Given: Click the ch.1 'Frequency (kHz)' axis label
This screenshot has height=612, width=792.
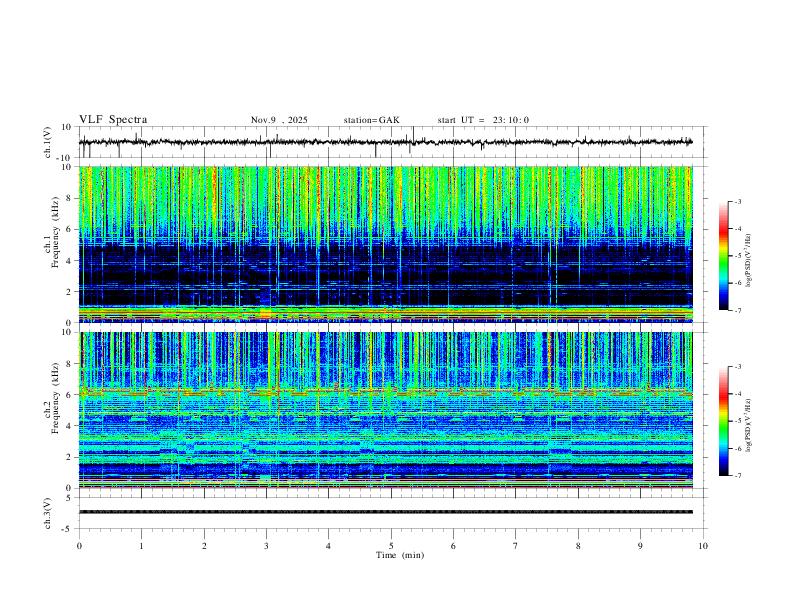Looking at the screenshot, I should click(56, 233).
